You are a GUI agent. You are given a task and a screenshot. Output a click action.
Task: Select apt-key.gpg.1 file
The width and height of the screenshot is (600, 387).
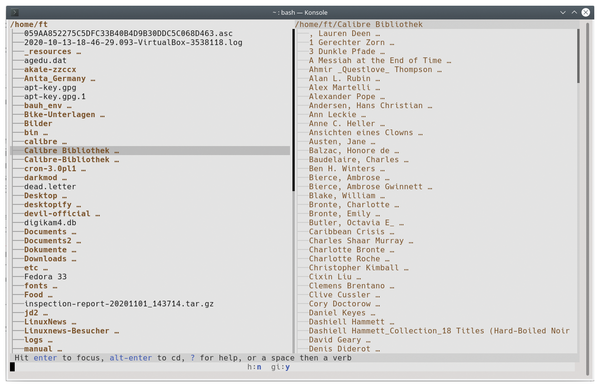(55, 96)
